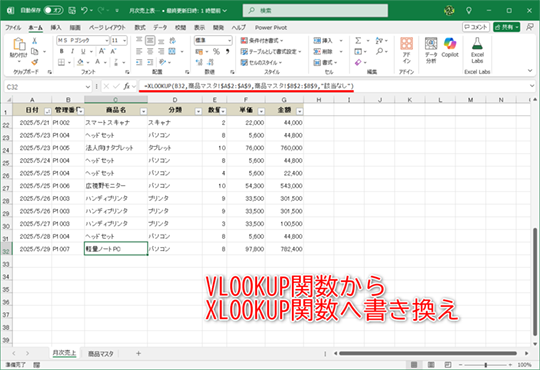Image resolution: width=540 pixels, height=370 pixels.
Task: Apply font color A
Action: click(x=98, y=62)
